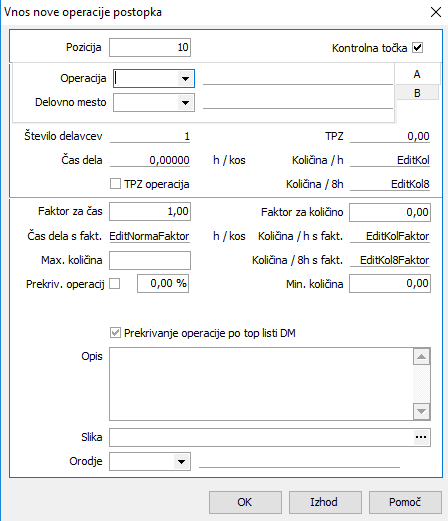Switch to tab A
Image resolution: width=448 pixels, height=521 pixels.
click(417, 74)
